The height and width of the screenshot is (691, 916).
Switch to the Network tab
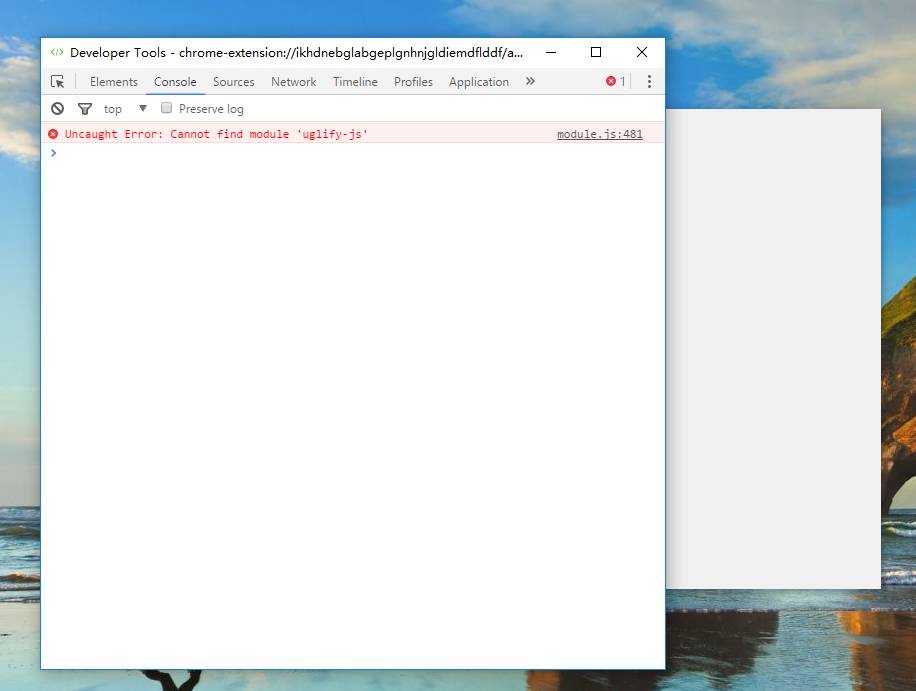[x=293, y=82]
